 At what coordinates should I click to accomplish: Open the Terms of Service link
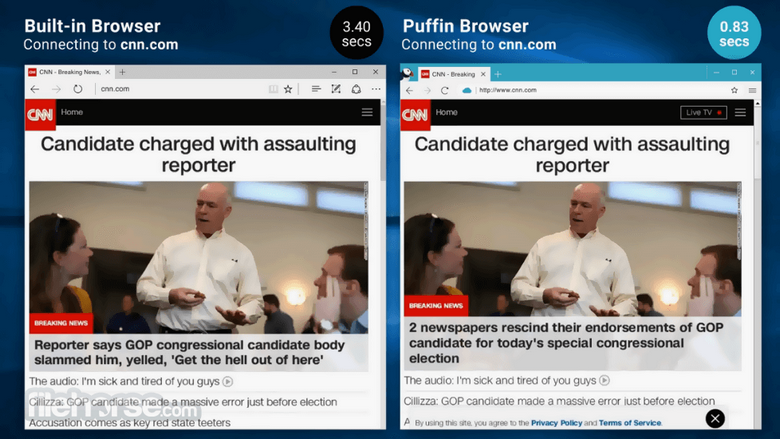pos(630,423)
